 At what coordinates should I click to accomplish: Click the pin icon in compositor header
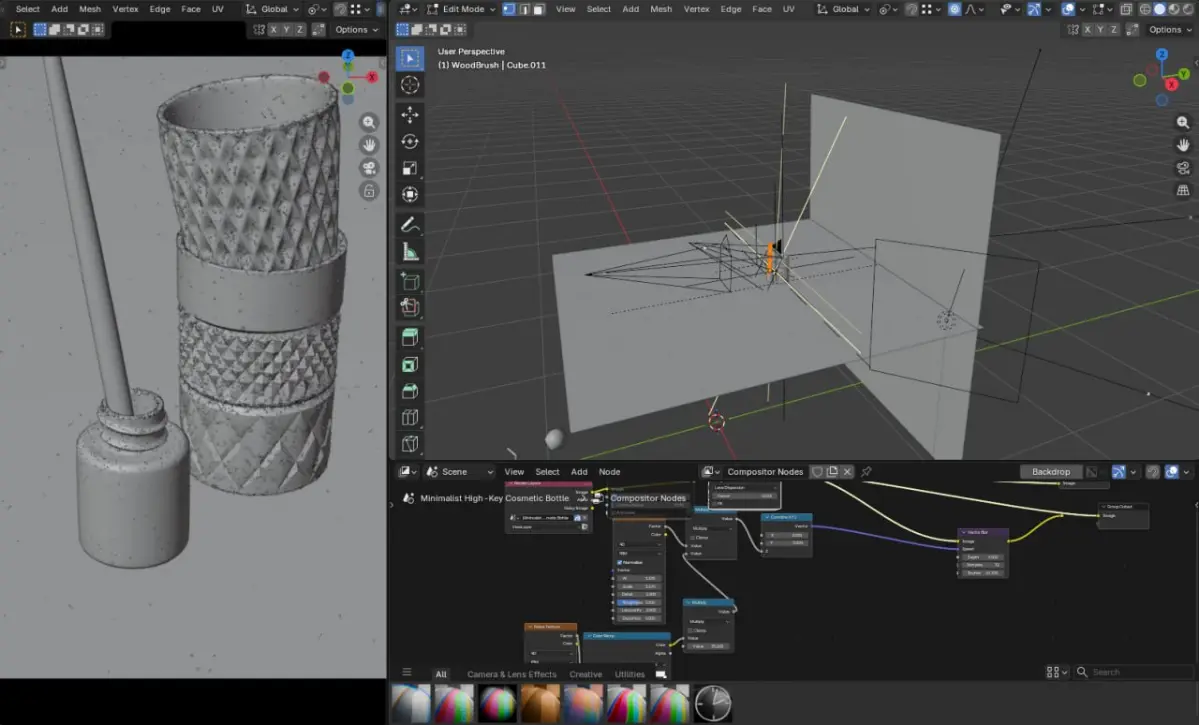[866, 472]
